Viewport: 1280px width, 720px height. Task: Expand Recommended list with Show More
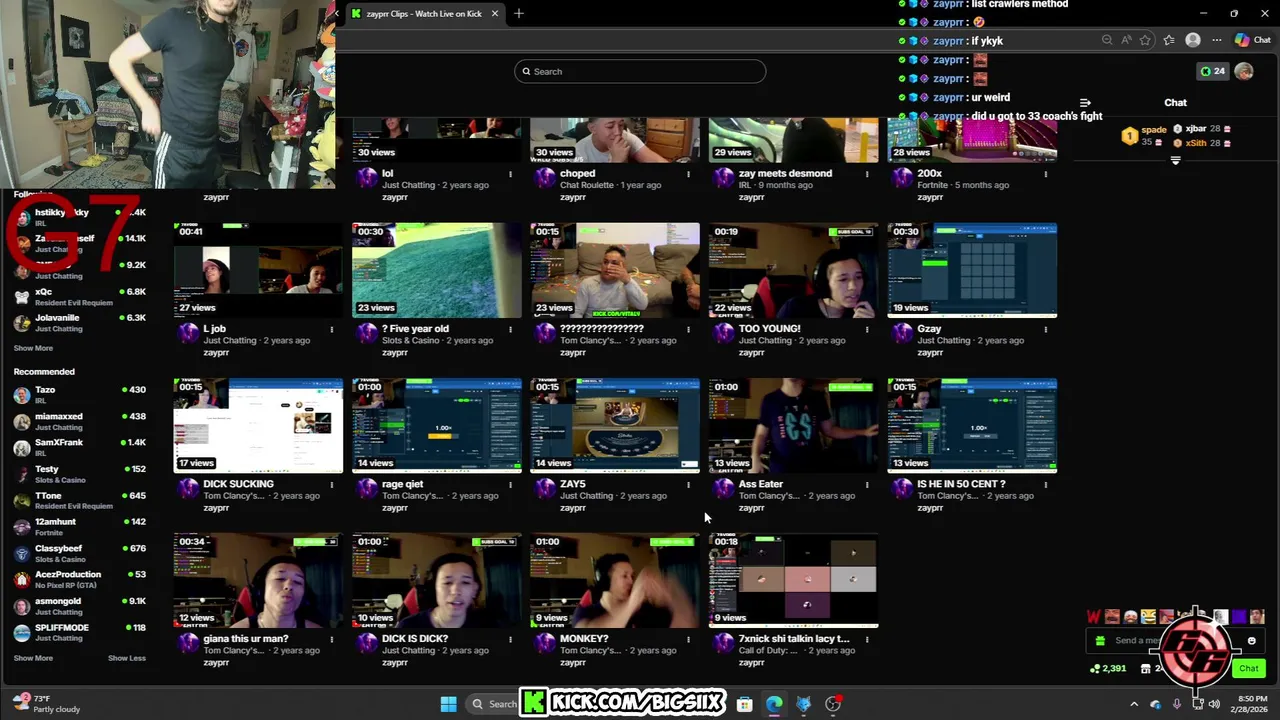33,658
